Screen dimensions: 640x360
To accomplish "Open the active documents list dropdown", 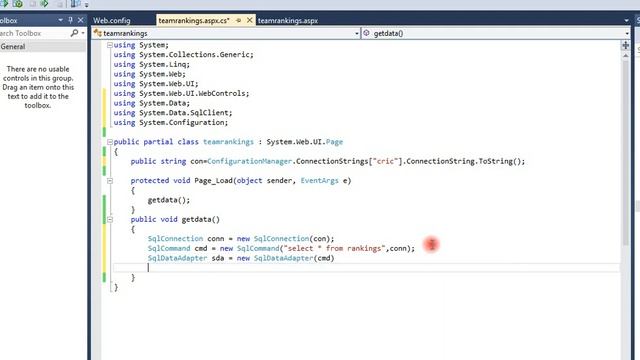I will pos(626,20).
